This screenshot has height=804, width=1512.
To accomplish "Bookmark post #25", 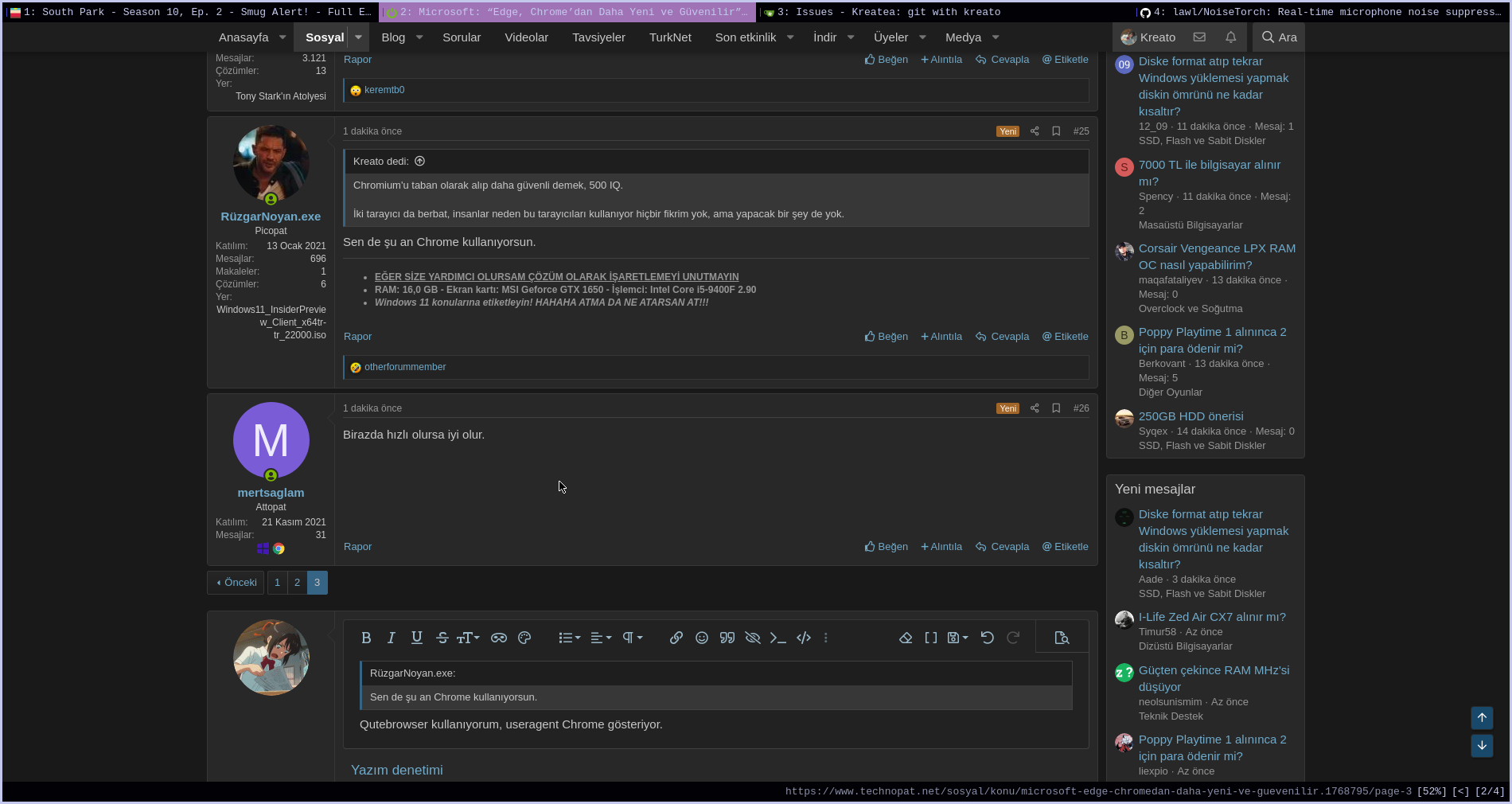I will (x=1056, y=131).
